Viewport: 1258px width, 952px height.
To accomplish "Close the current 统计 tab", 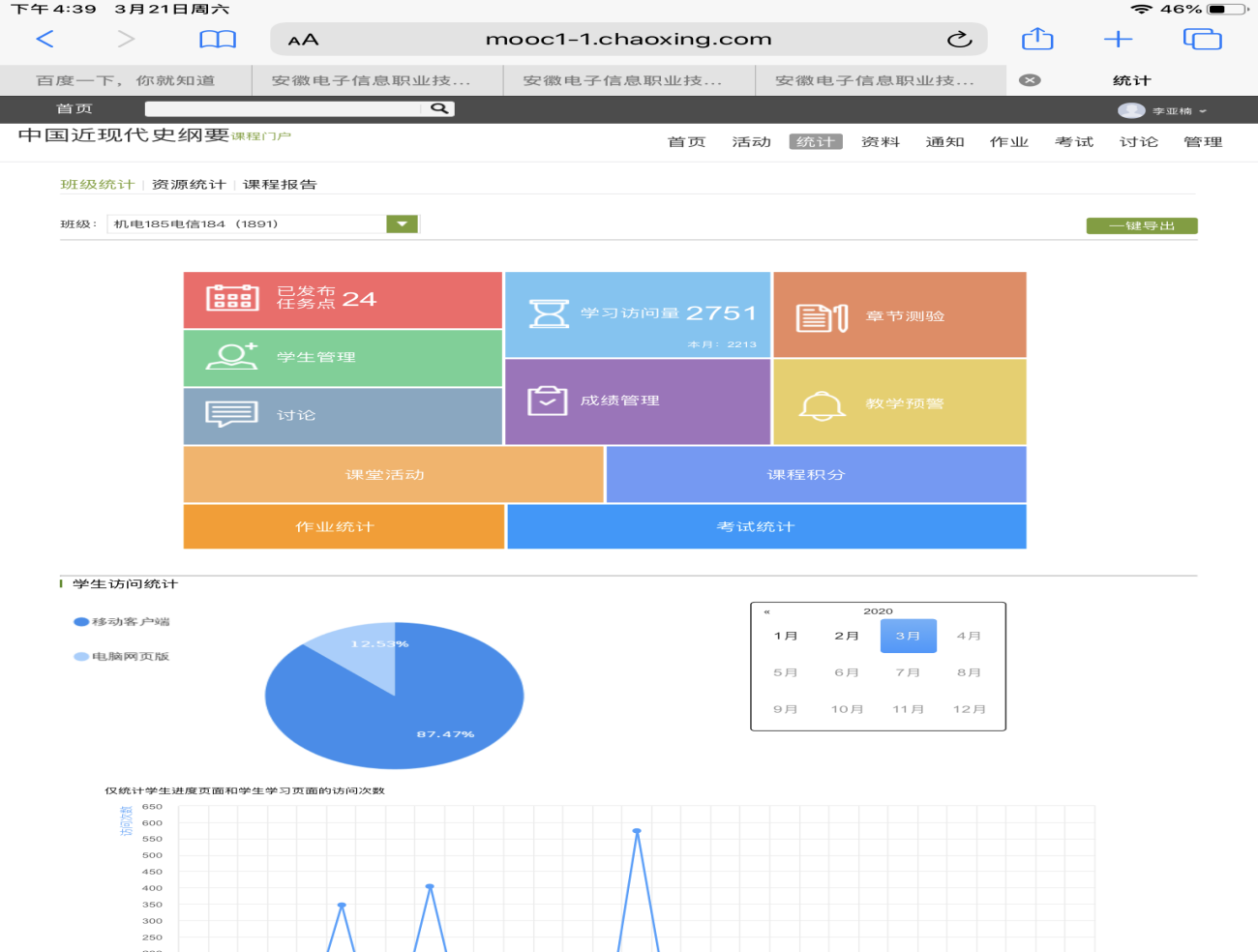I will [x=1031, y=80].
